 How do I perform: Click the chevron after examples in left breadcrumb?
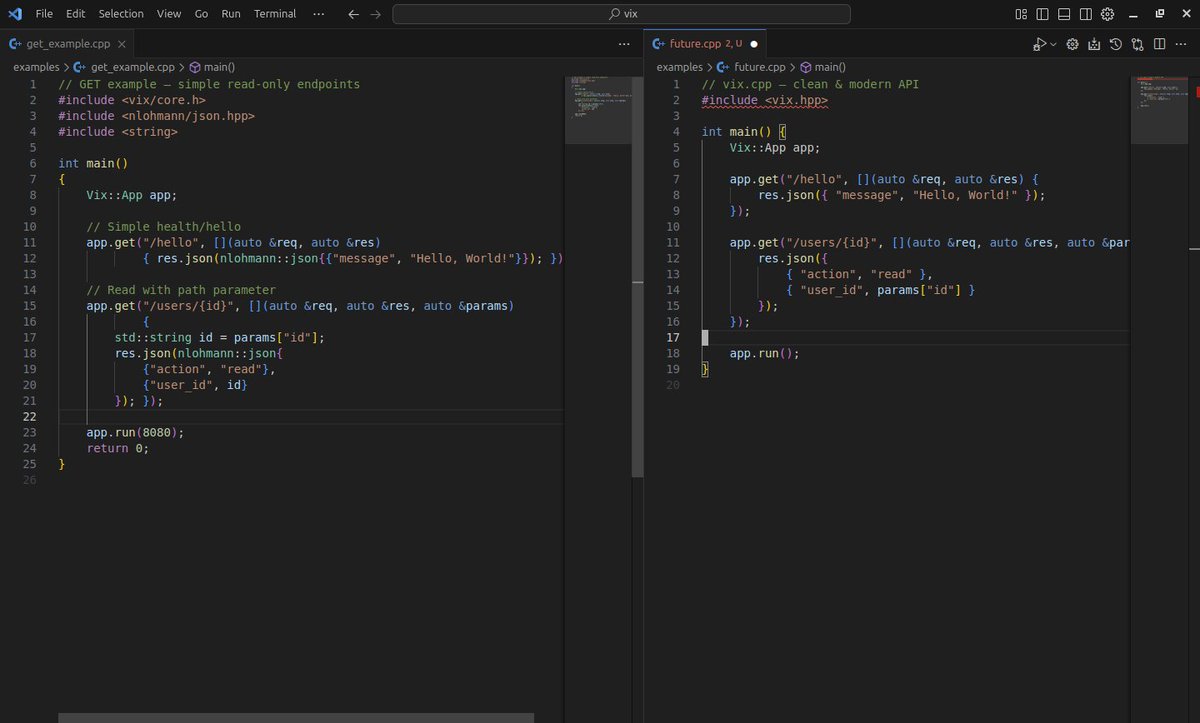pyautogui.click(x=66, y=67)
